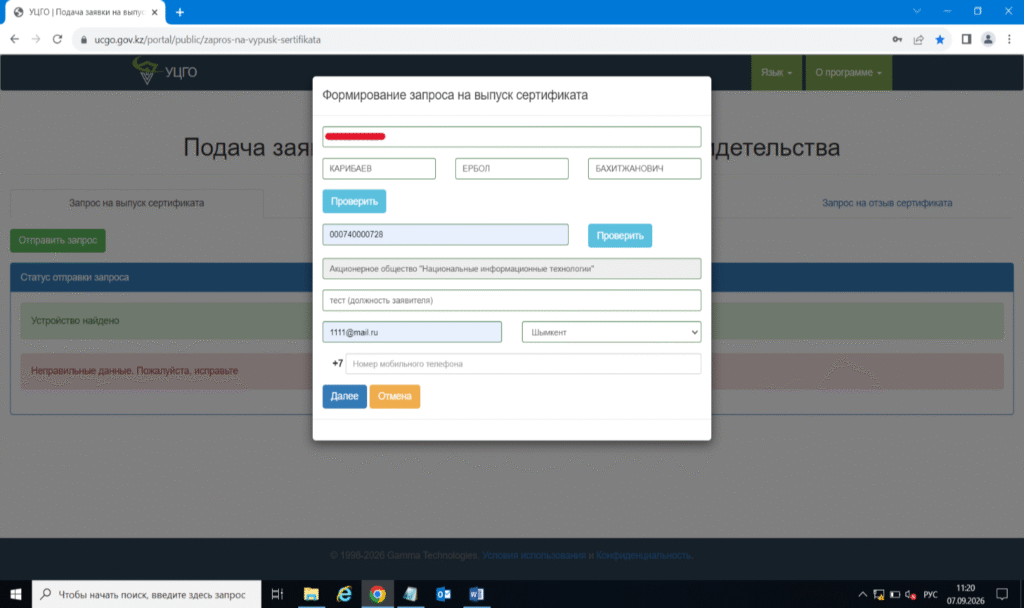Image resolution: width=1024 pixels, height=608 pixels.
Task: Open File Explorer from taskbar
Action: click(311, 594)
